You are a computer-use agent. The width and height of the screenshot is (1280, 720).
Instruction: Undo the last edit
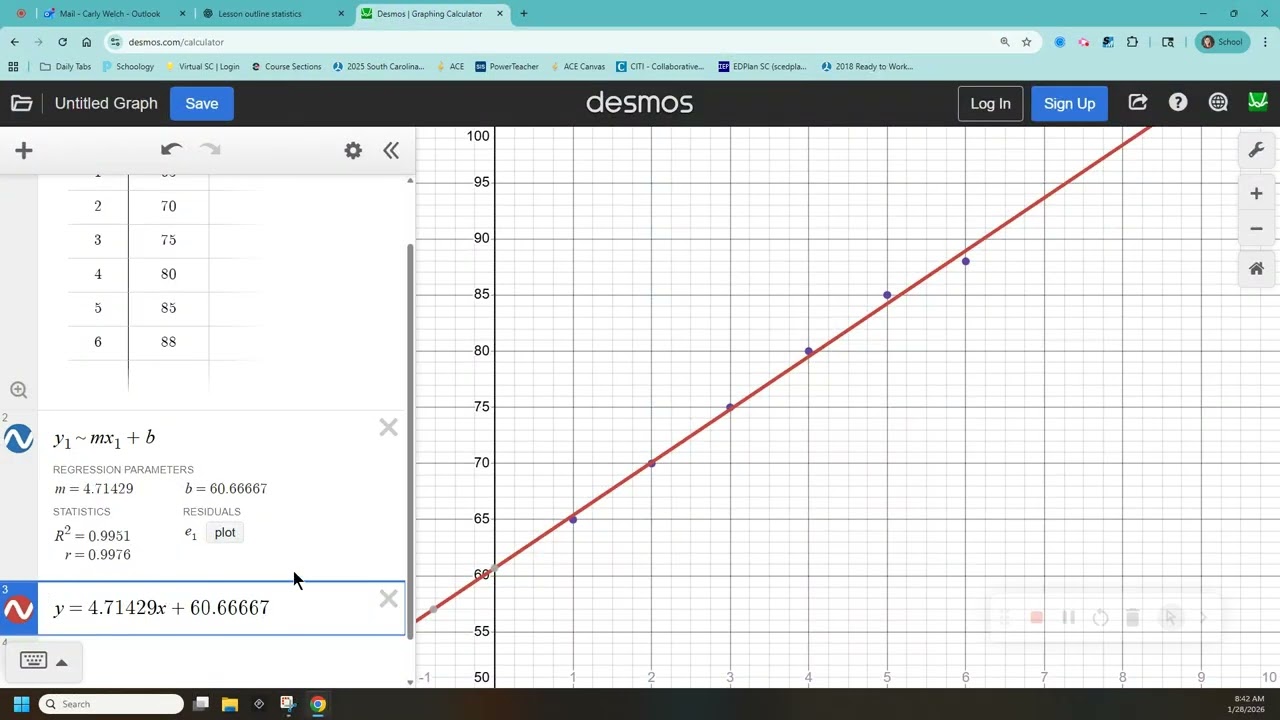click(171, 150)
